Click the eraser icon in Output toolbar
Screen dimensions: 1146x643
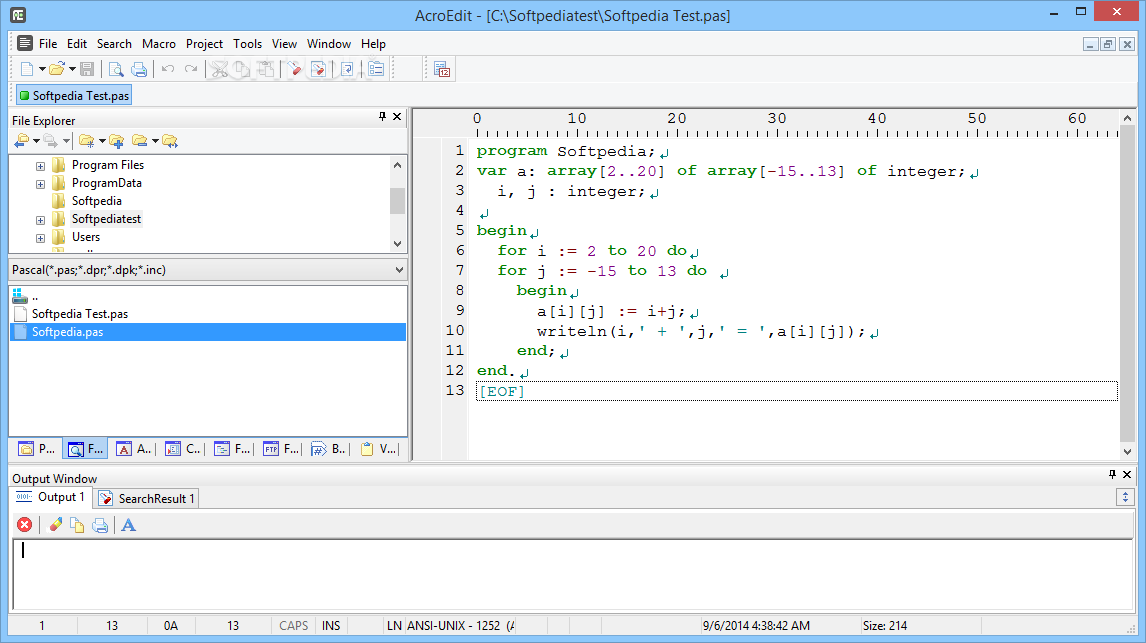pos(55,525)
